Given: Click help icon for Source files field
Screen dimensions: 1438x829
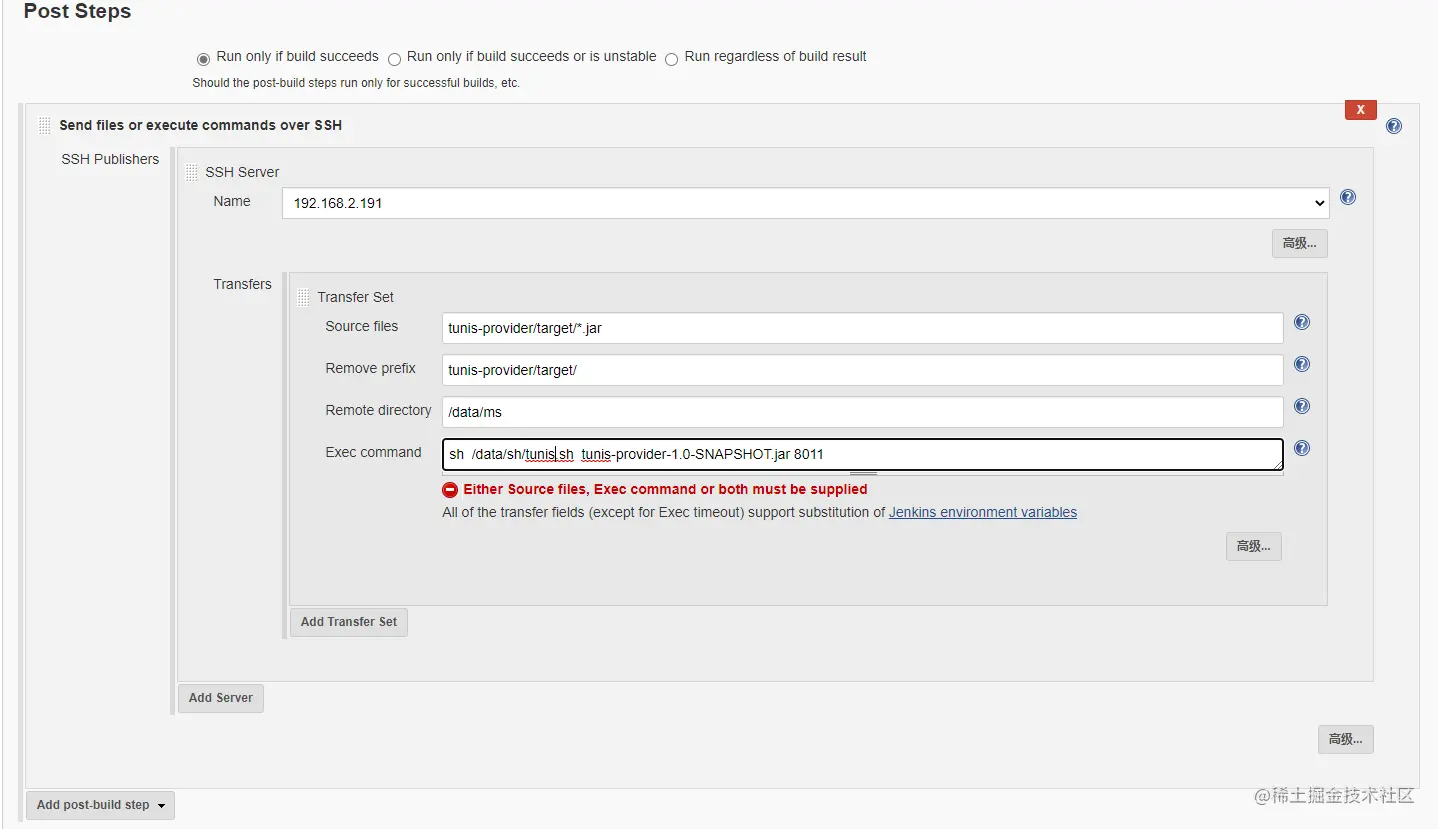Looking at the screenshot, I should coord(1302,322).
